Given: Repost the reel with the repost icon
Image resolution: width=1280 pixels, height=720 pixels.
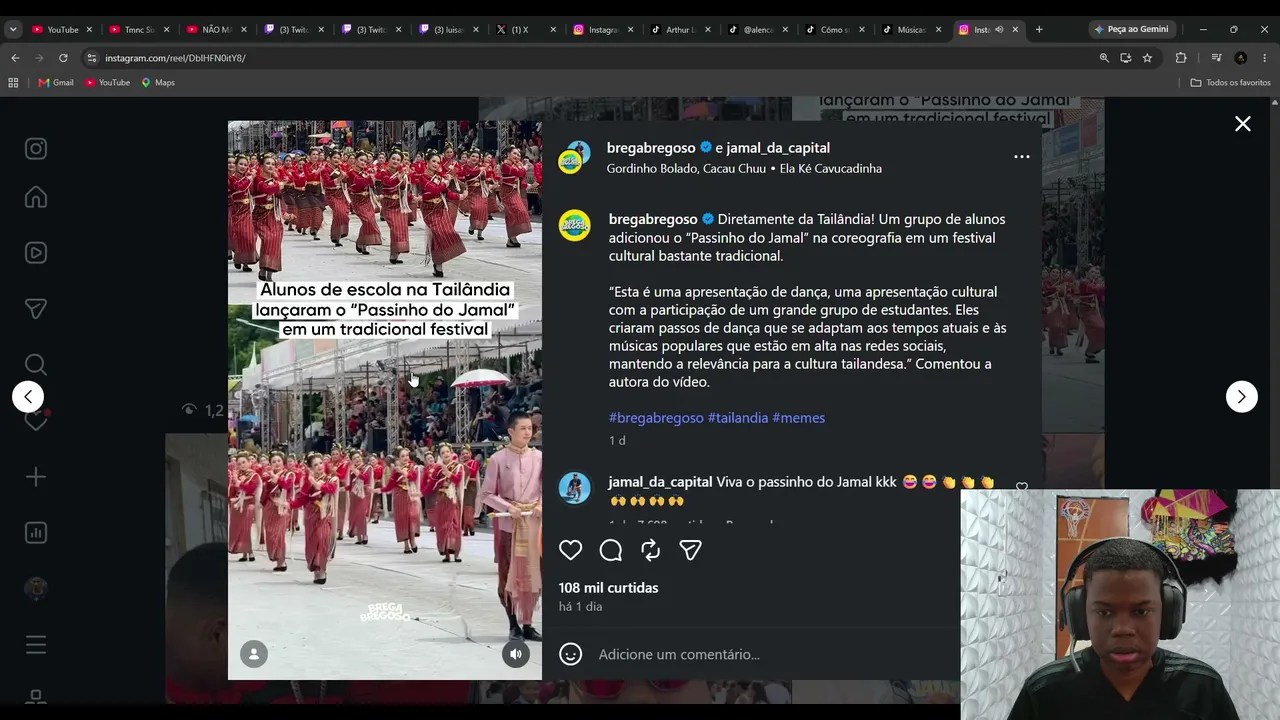Looking at the screenshot, I should click(x=651, y=550).
